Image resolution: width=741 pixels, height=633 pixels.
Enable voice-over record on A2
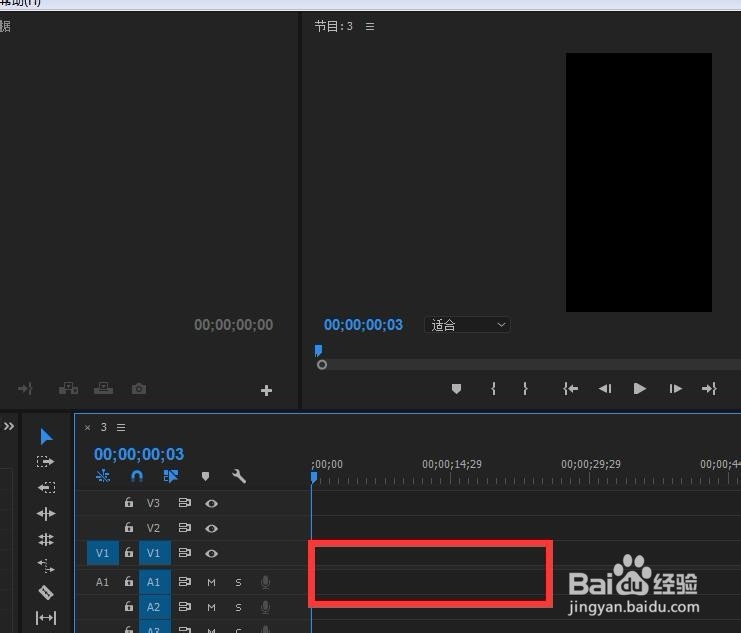click(266, 607)
